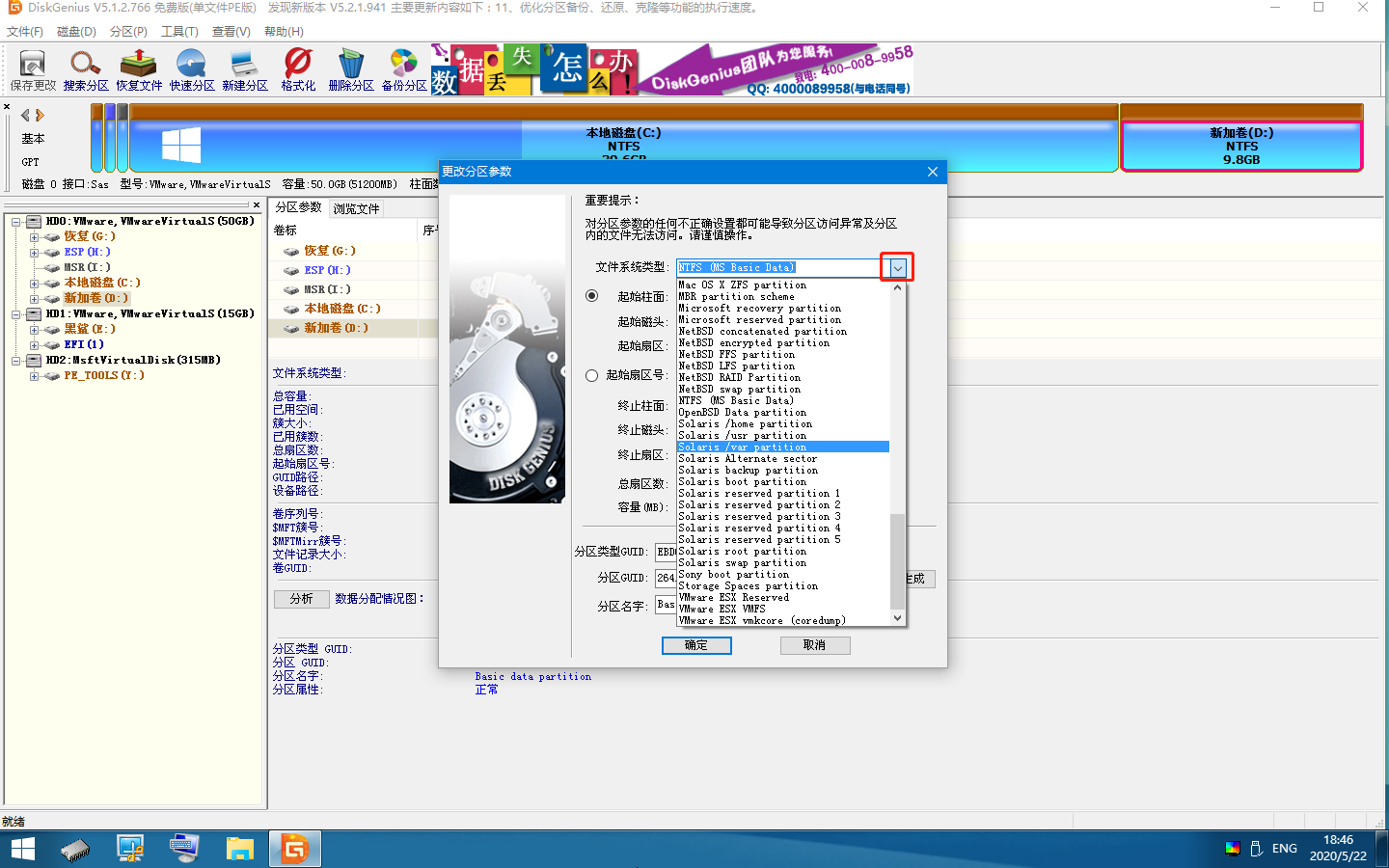The width and height of the screenshot is (1389, 868).
Task: Choose 'NetBSD swap partition' in the list
Action: (782, 389)
